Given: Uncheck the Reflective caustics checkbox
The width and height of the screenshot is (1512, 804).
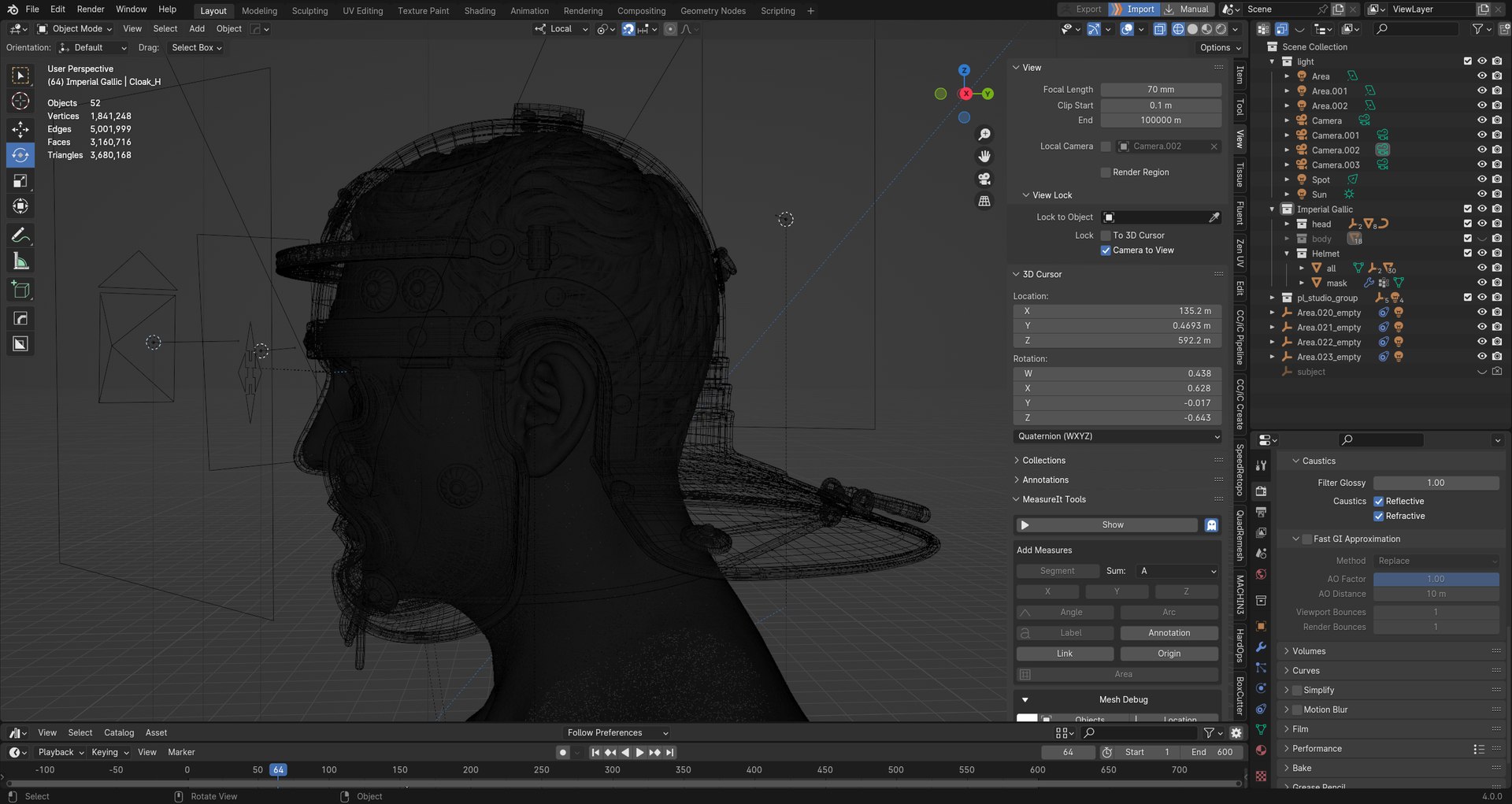Looking at the screenshot, I should pos(1379,502).
